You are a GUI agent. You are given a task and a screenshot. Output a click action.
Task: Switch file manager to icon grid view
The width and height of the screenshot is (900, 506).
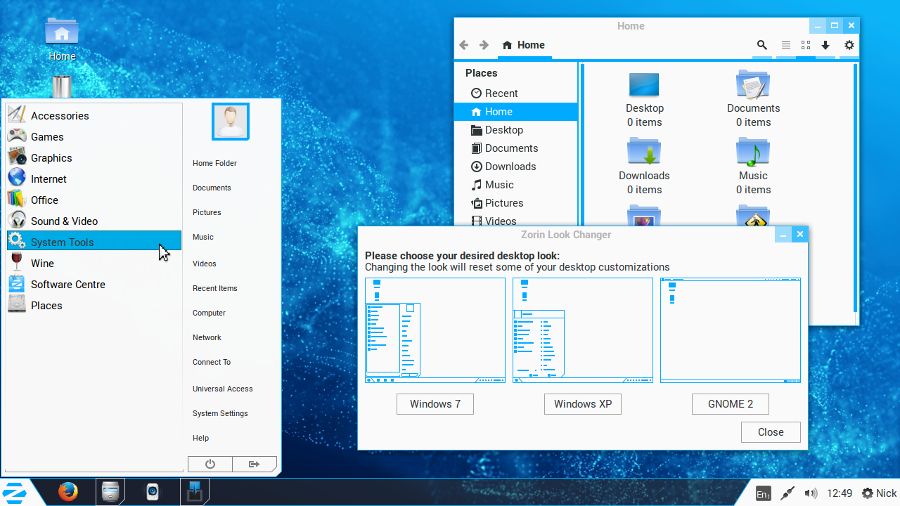tap(805, 45)
